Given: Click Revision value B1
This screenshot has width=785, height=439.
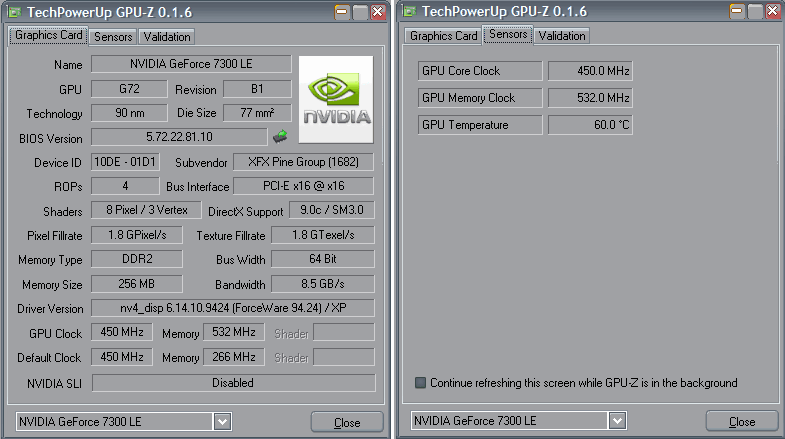Looking at the screenshot, I should coord(257,89).
